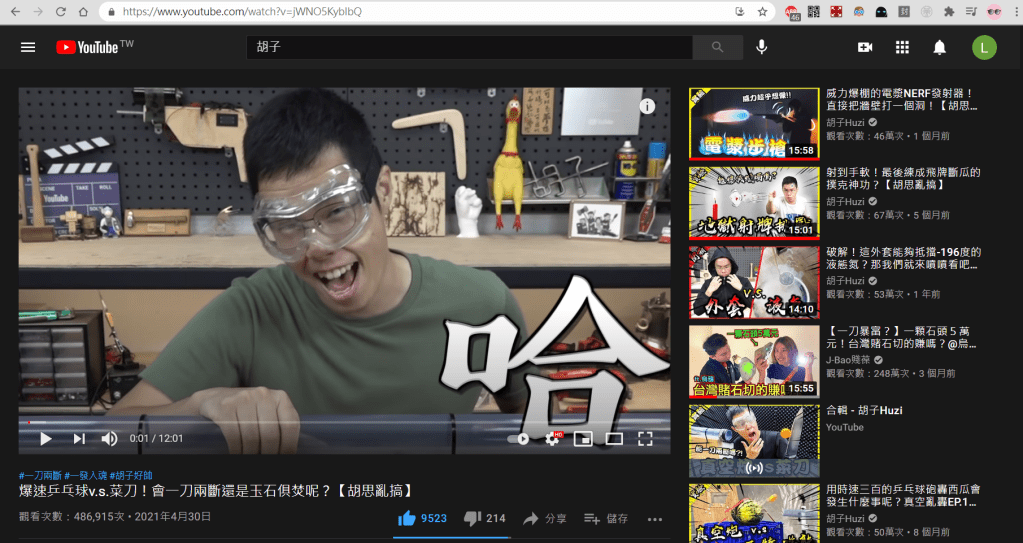
Task: Open Chrome's three-dot browser menu
Action: coord(1015,12)
